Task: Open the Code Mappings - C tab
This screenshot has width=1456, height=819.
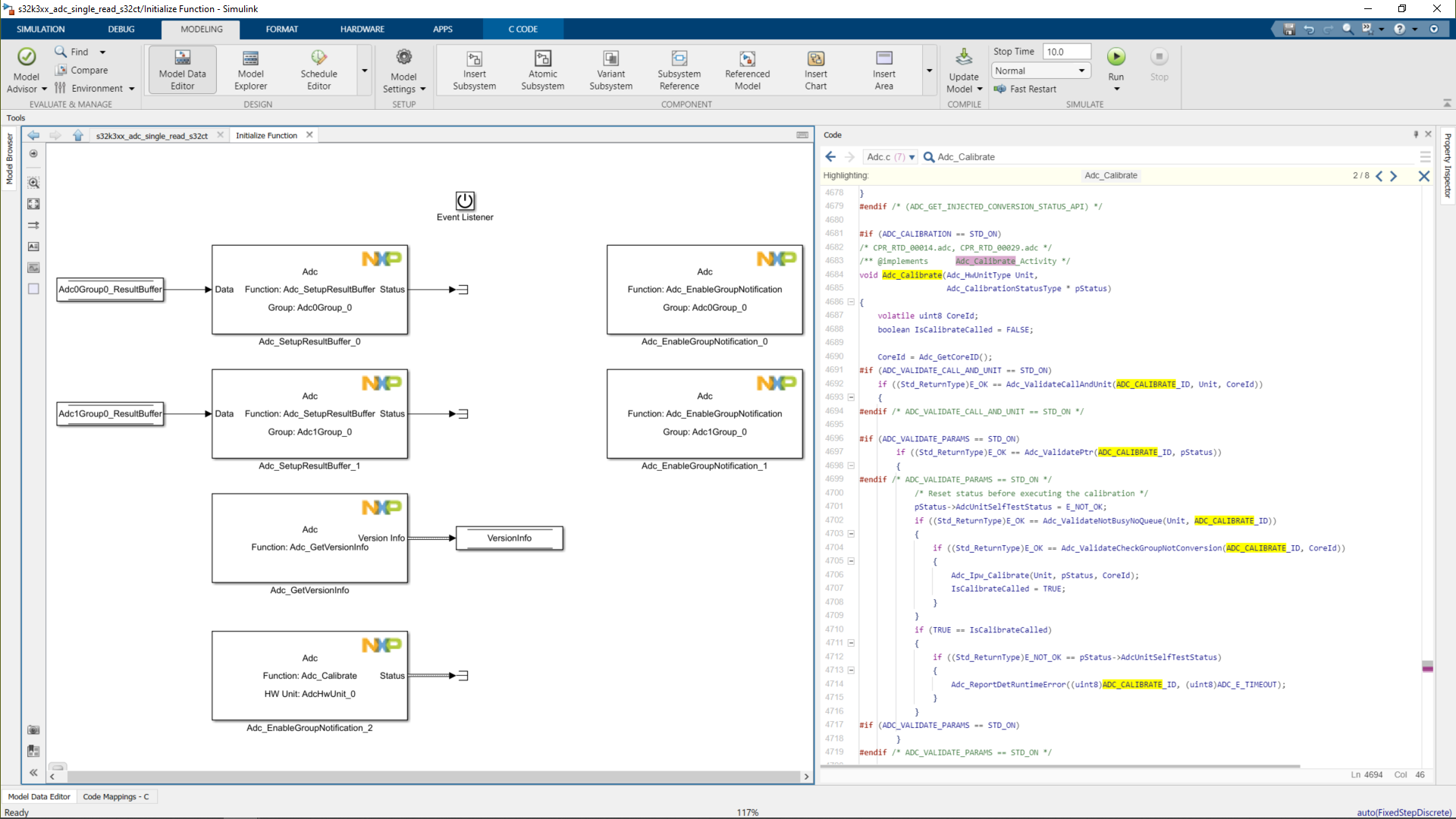Action: pyautogui.click(x=115, y=796)
